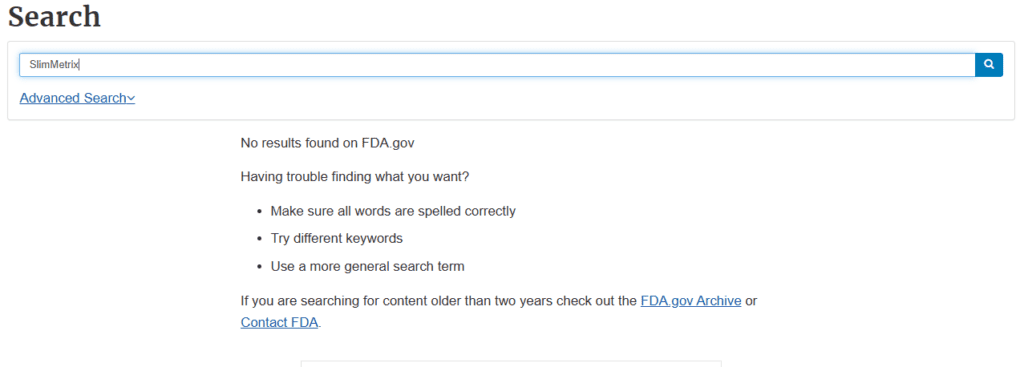This screenshot has height=367, width=1024.
Task: Open the FDA.gov Archive link
Action: tap(691, 301)
